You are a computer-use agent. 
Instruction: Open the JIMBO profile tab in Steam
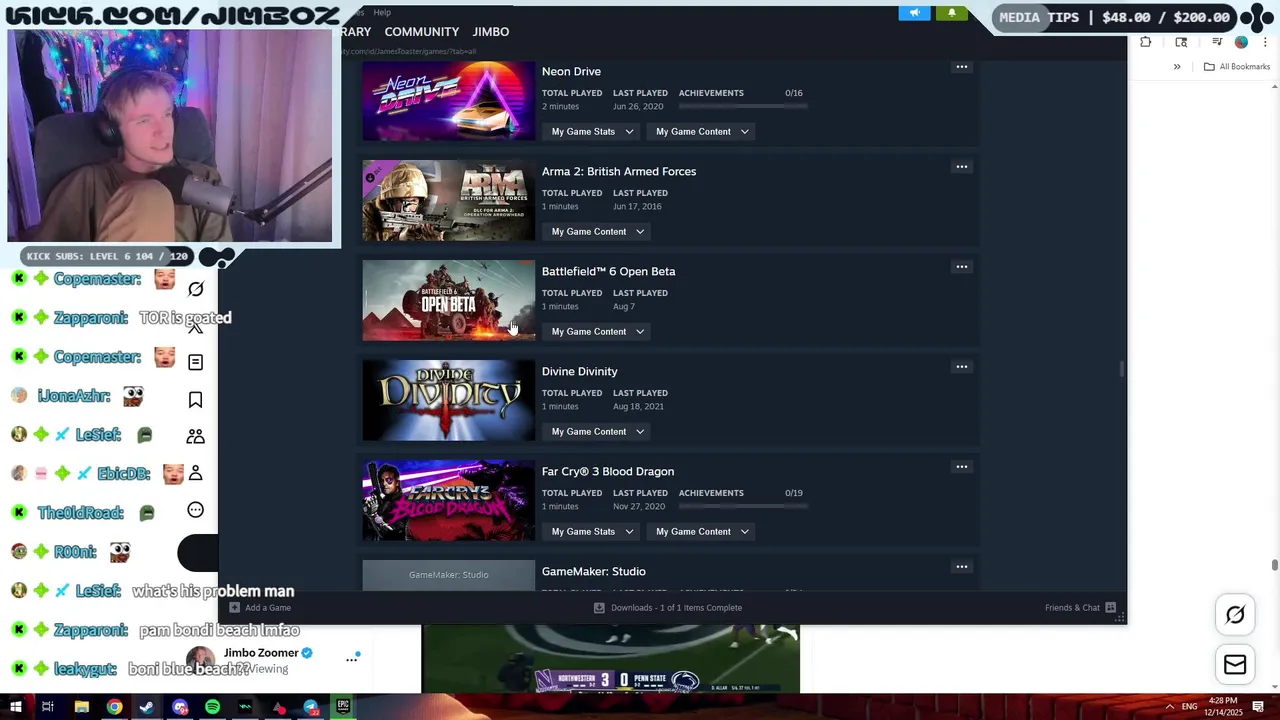[x=491, y=32]
